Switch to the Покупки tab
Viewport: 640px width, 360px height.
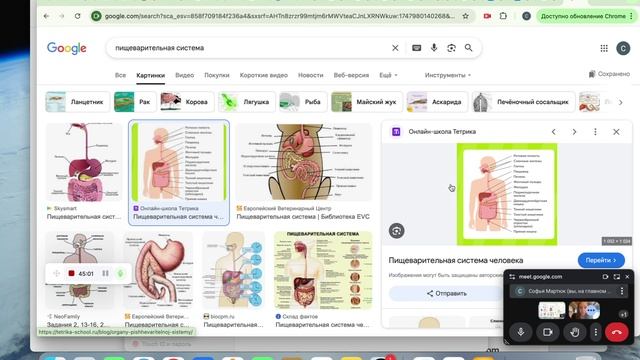click(217, 75)
